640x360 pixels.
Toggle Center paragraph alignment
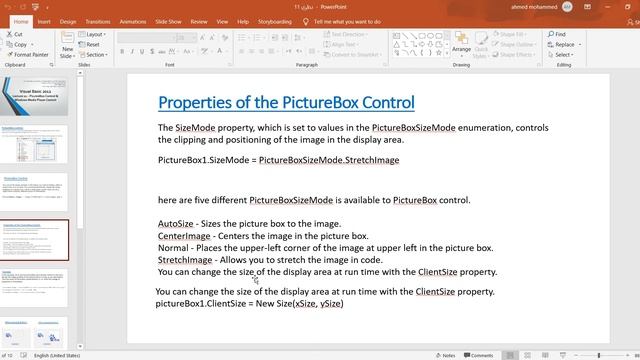coord(251,51)
